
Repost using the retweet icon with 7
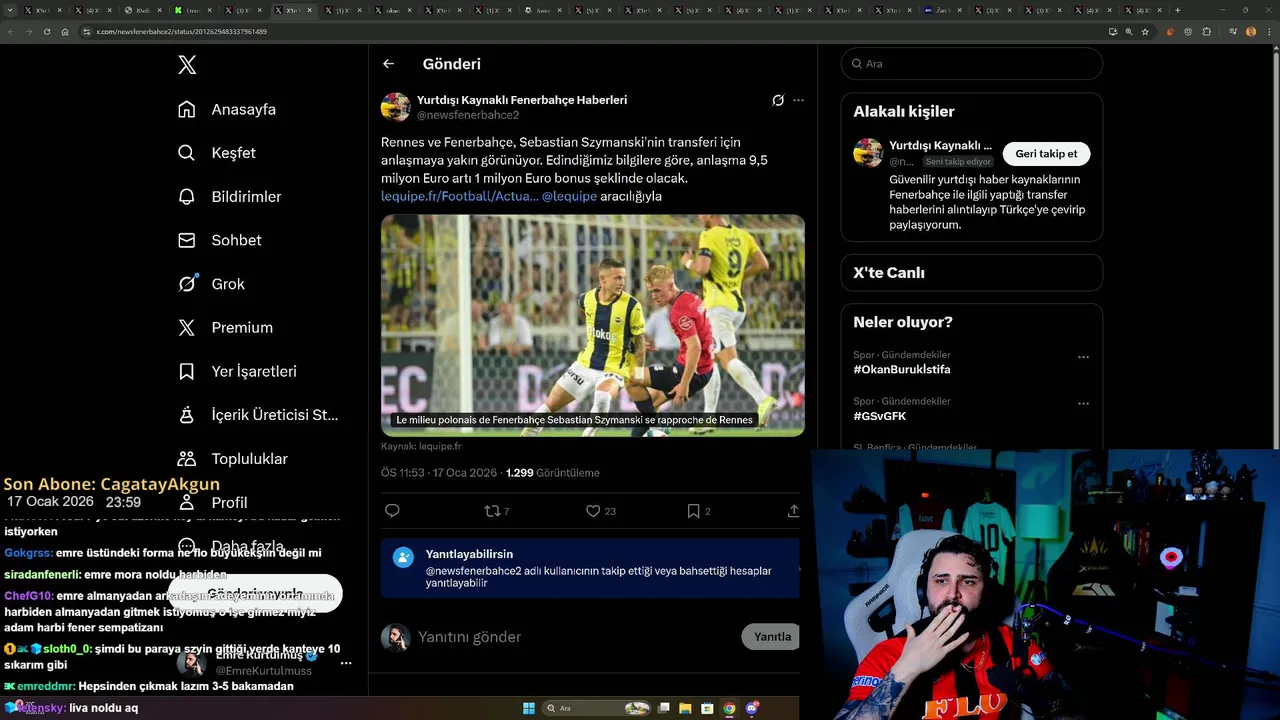tap(497, 511)
